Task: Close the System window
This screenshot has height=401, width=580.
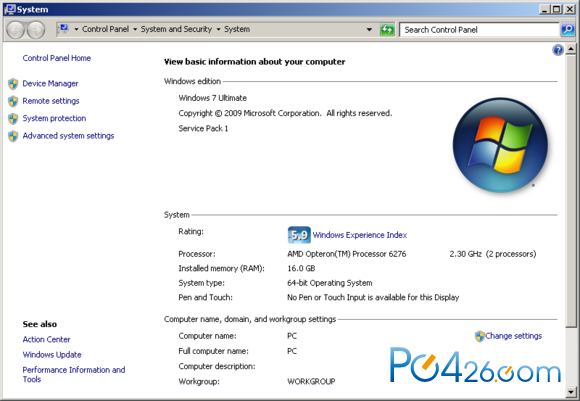Action: [x=569, y=9]
